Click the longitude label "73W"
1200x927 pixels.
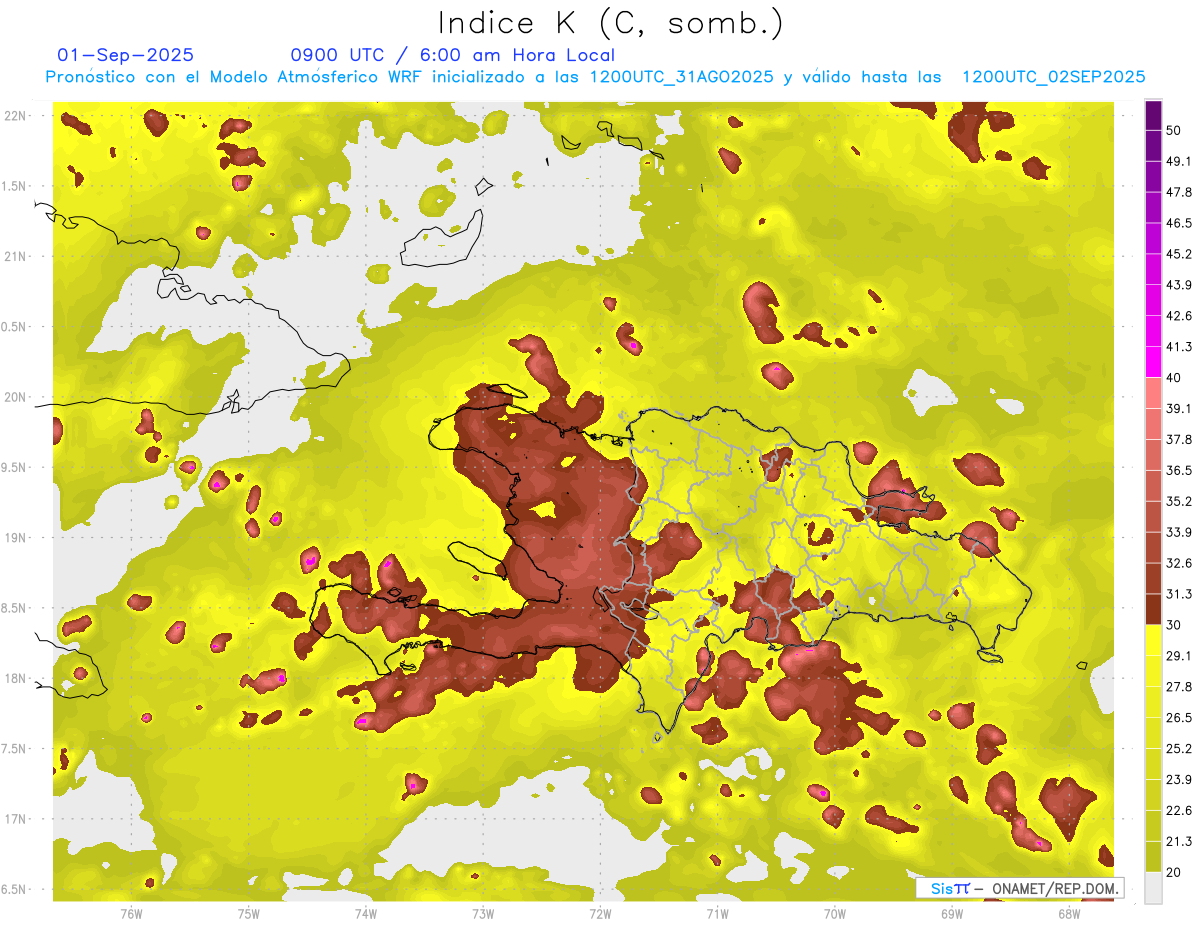483,913
